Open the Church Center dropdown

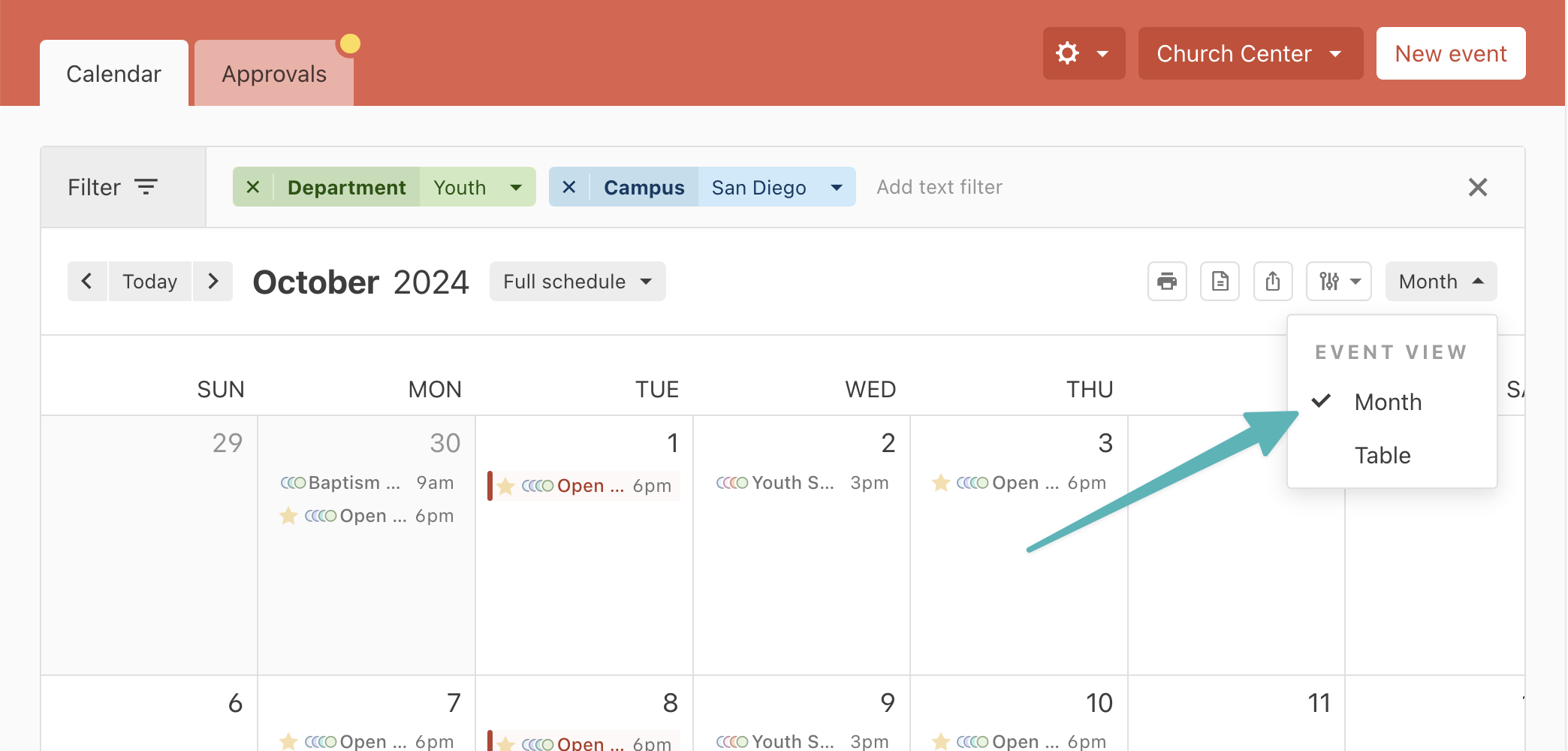[1250, 53]
